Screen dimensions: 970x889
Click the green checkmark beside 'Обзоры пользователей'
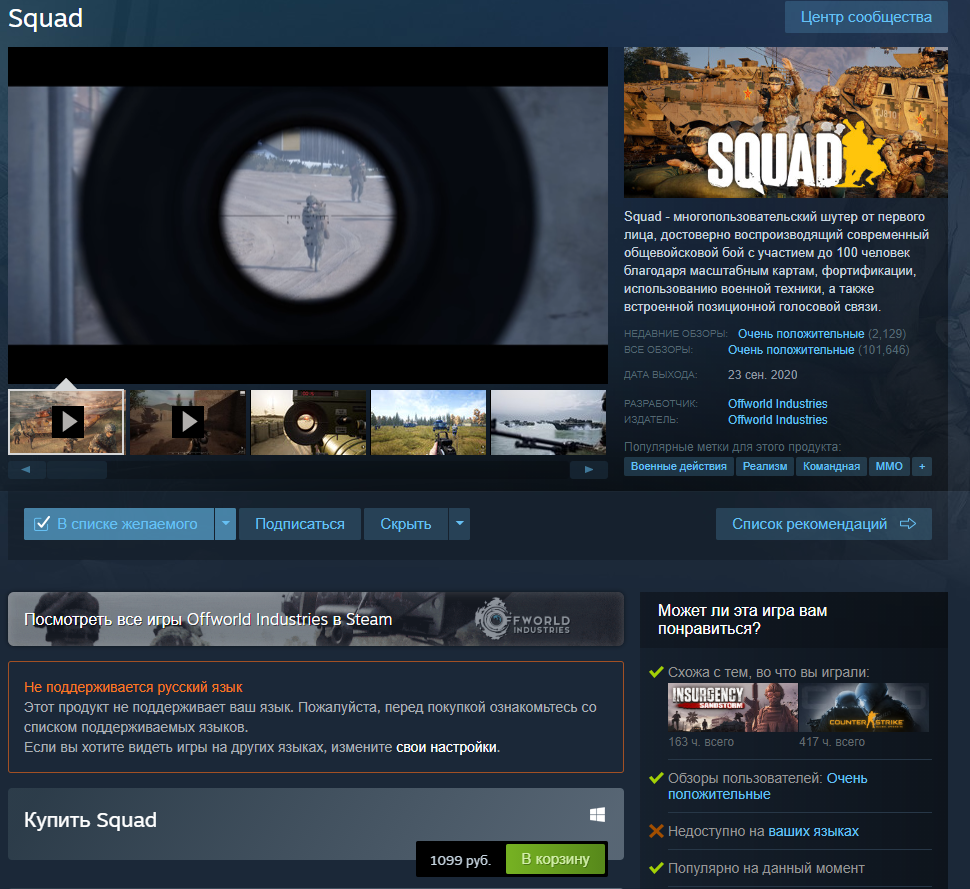[656, 778]
